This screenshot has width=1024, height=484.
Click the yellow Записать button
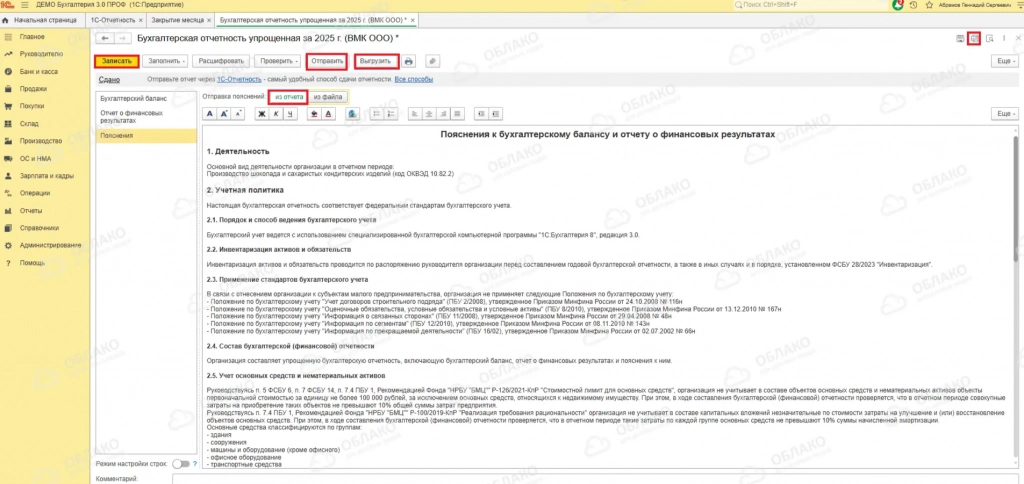[116, 61]
